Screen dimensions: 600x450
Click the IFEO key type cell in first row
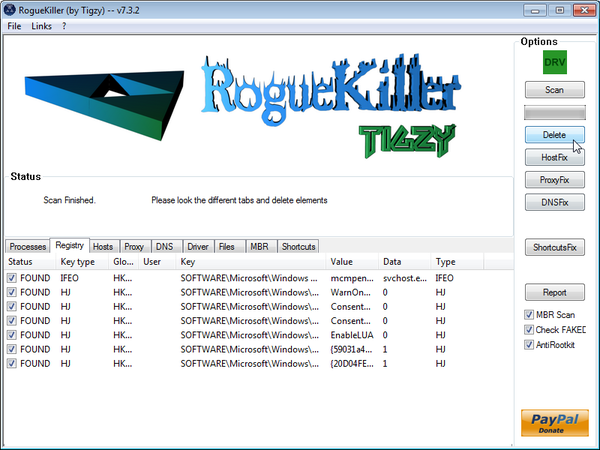pyautogui.click(x=69, y=278)
